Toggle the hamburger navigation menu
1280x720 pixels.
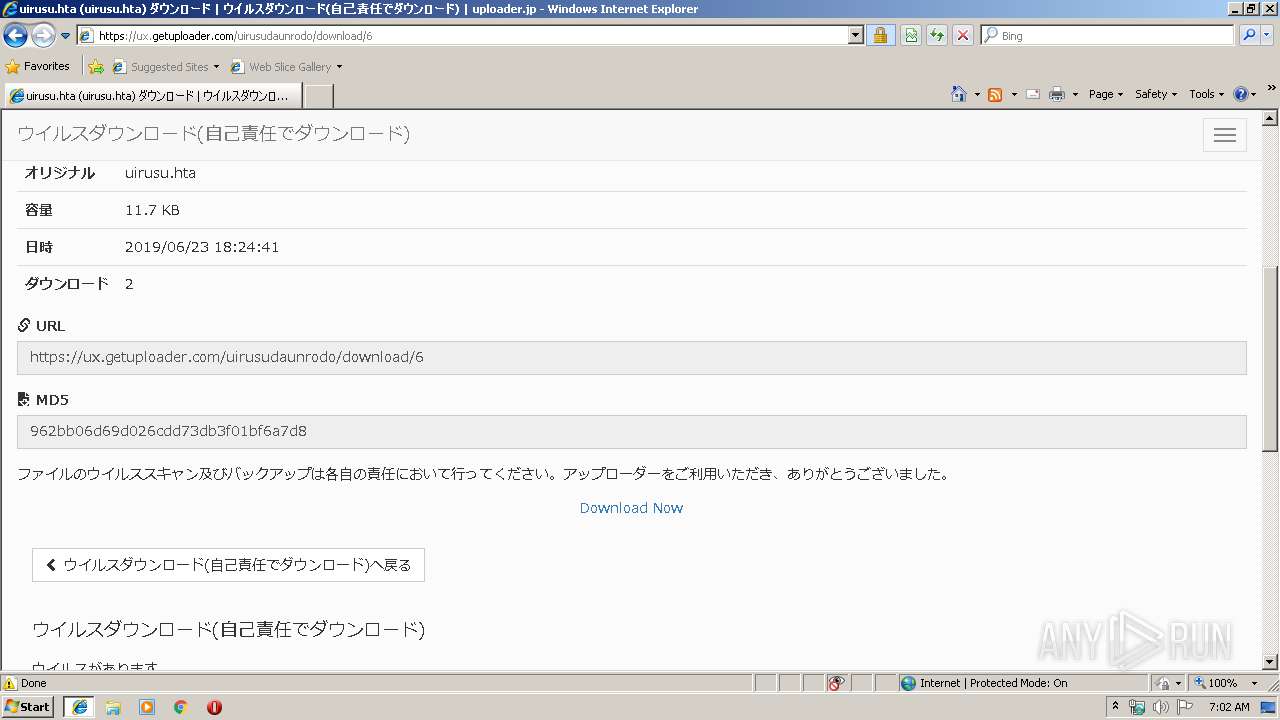point(1225,135)
